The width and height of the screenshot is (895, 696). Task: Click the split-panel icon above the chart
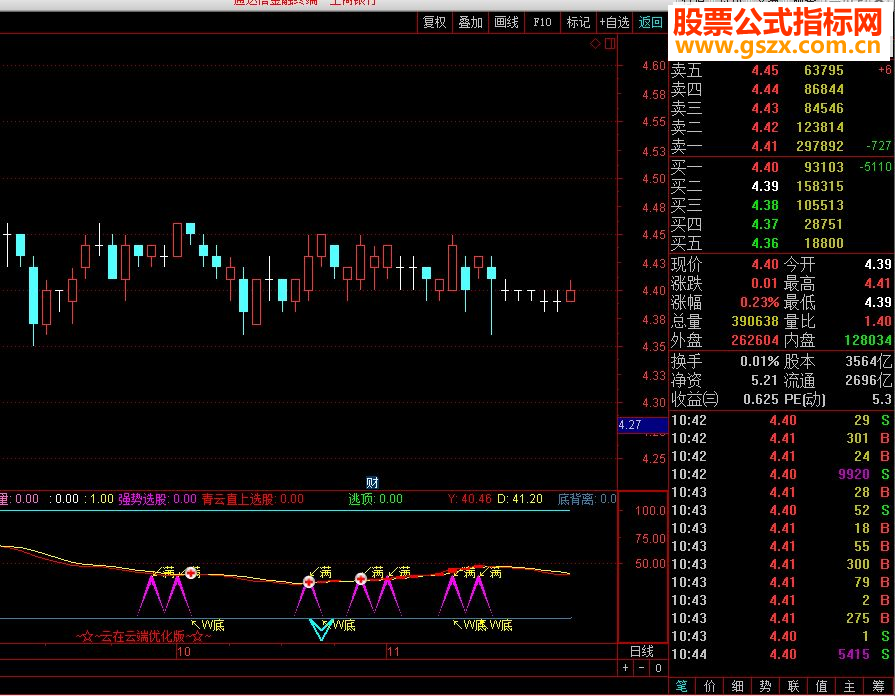click(x=610, y=43)
